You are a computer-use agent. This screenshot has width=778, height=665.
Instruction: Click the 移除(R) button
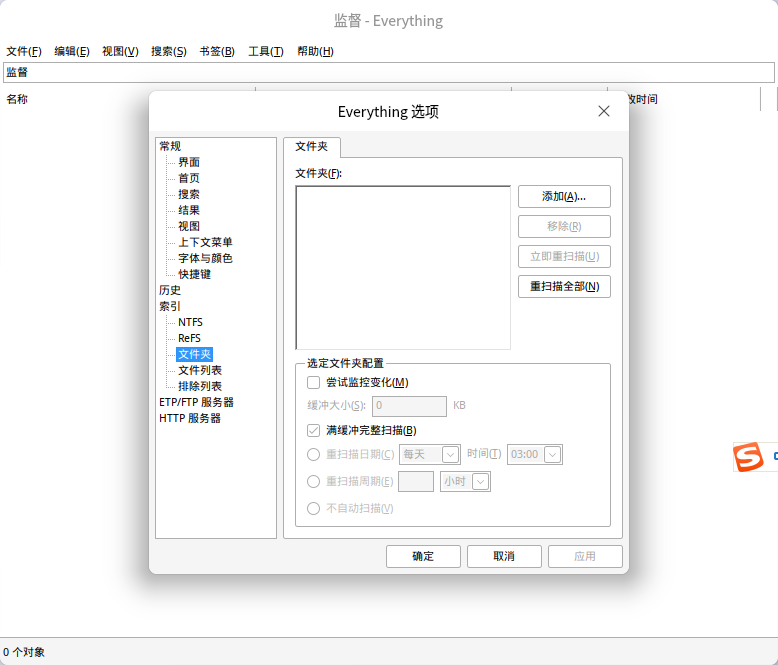pyautogui.click(x=564, y=226)
